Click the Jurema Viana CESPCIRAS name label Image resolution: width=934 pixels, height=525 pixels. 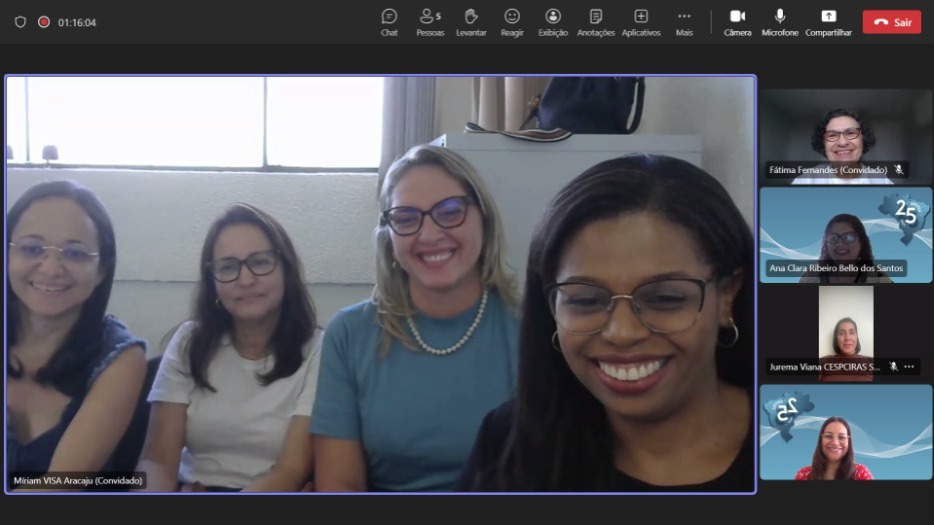pos(824,367)
